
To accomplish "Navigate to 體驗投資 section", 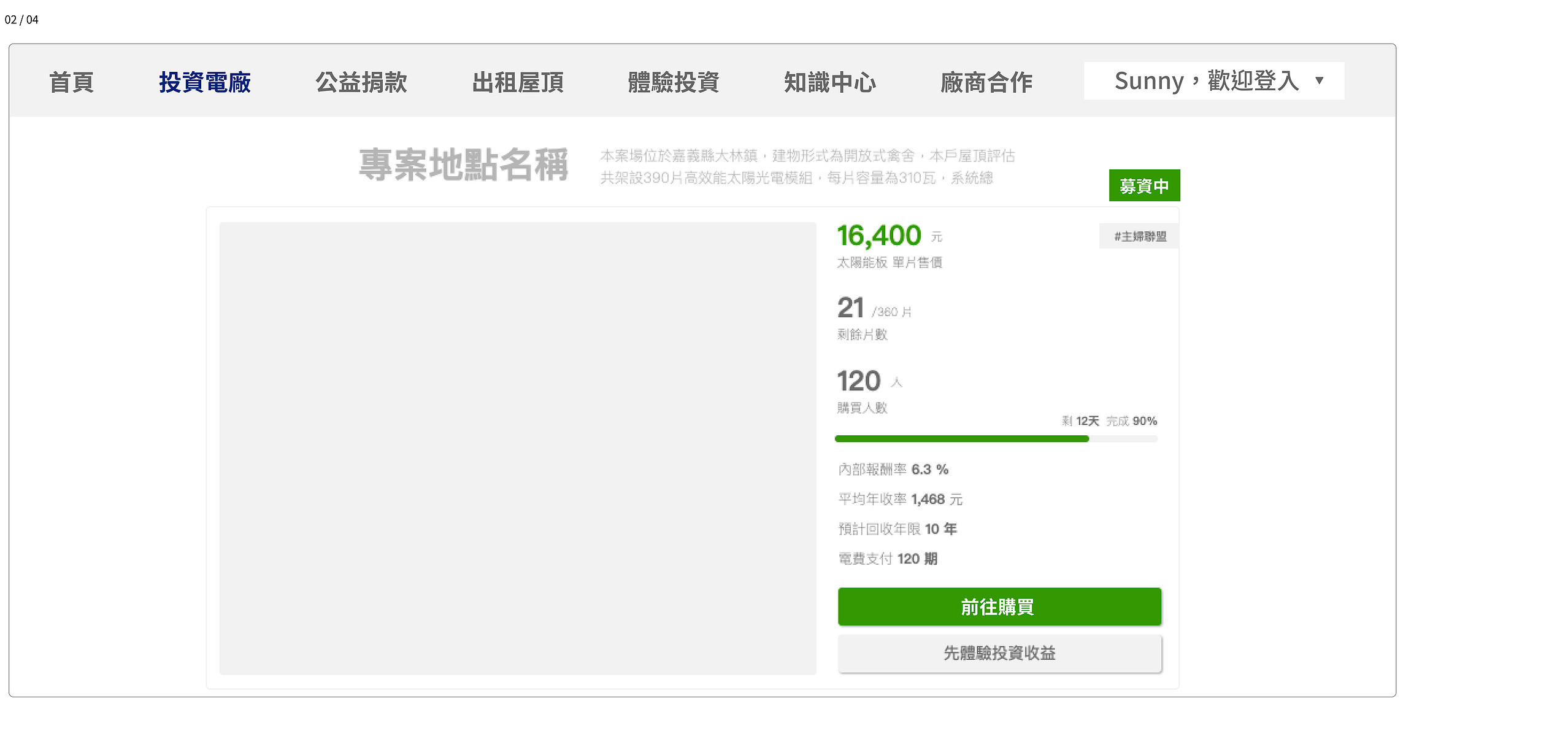I will 674,82.
